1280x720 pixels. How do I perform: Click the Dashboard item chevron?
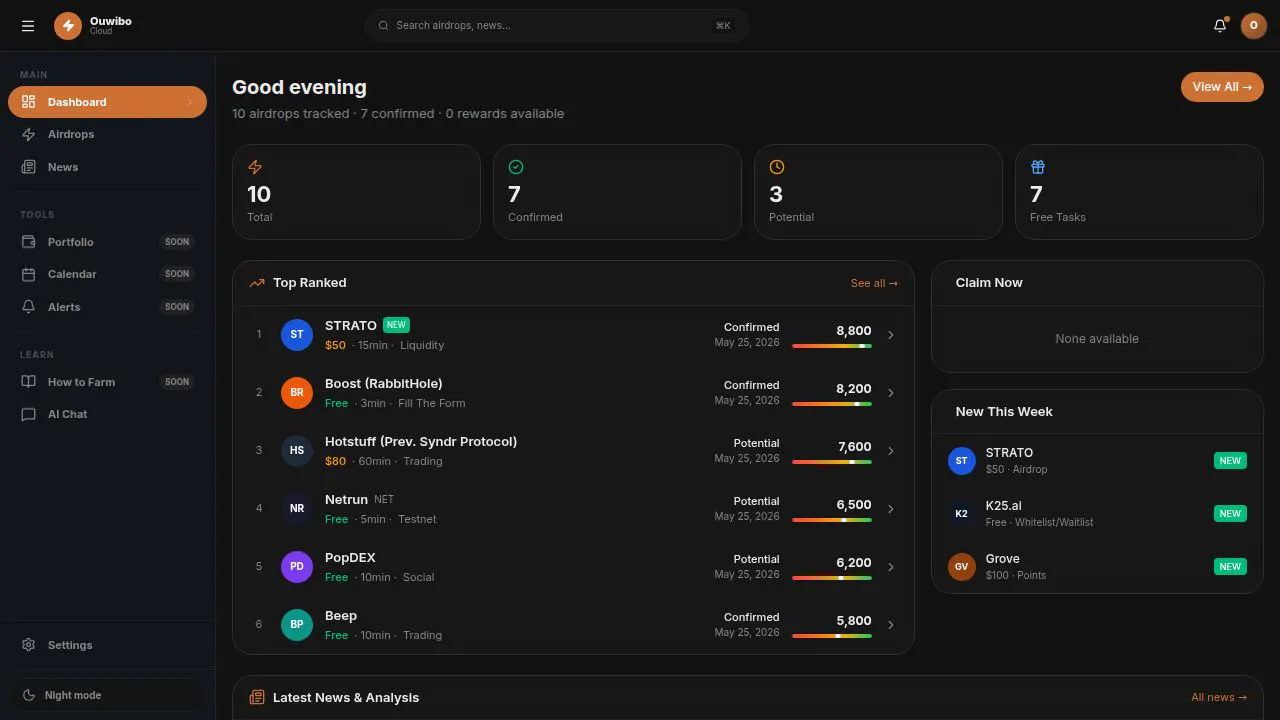click(190, 102)
